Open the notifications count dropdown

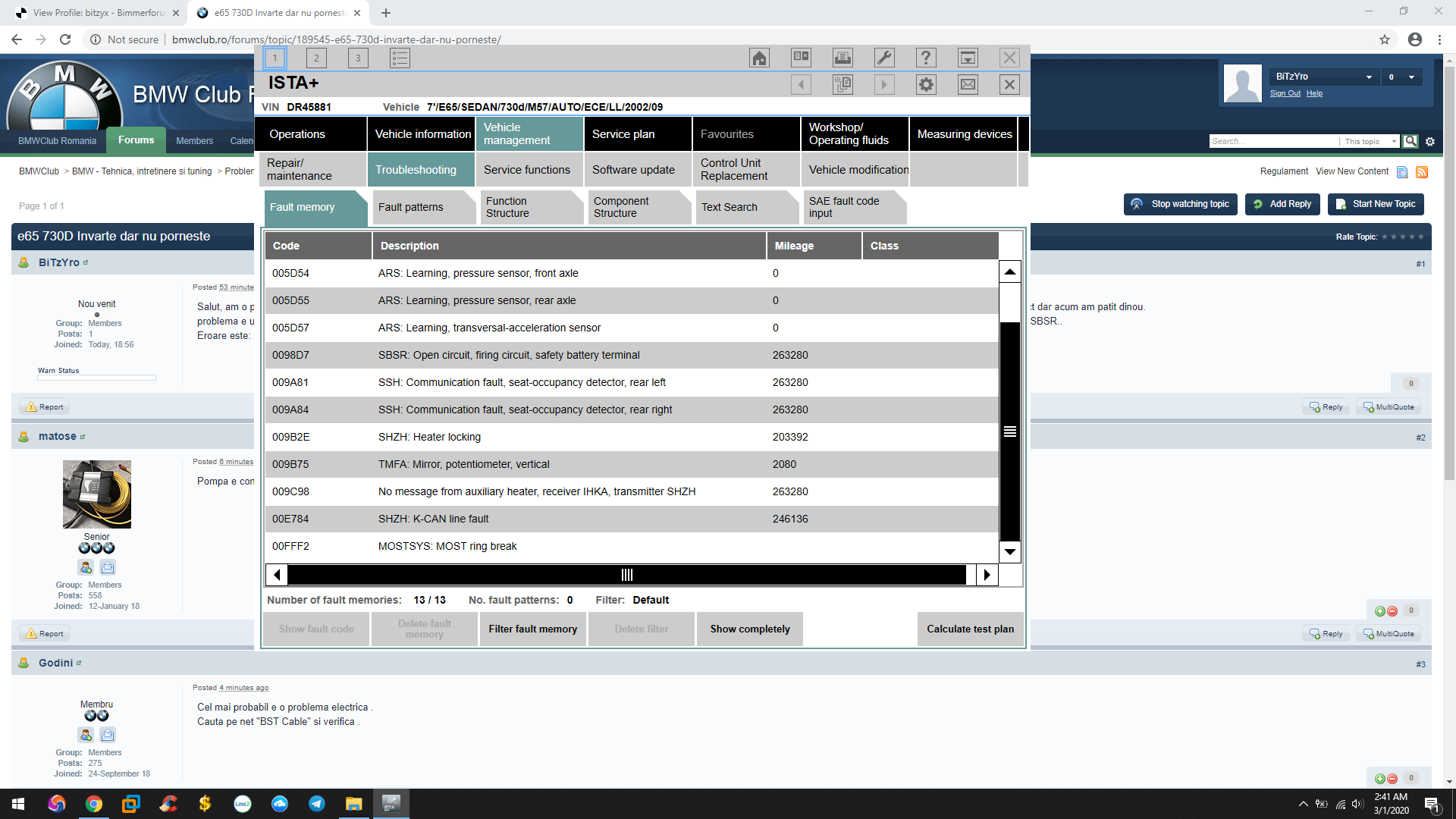tap(1401, 77)
